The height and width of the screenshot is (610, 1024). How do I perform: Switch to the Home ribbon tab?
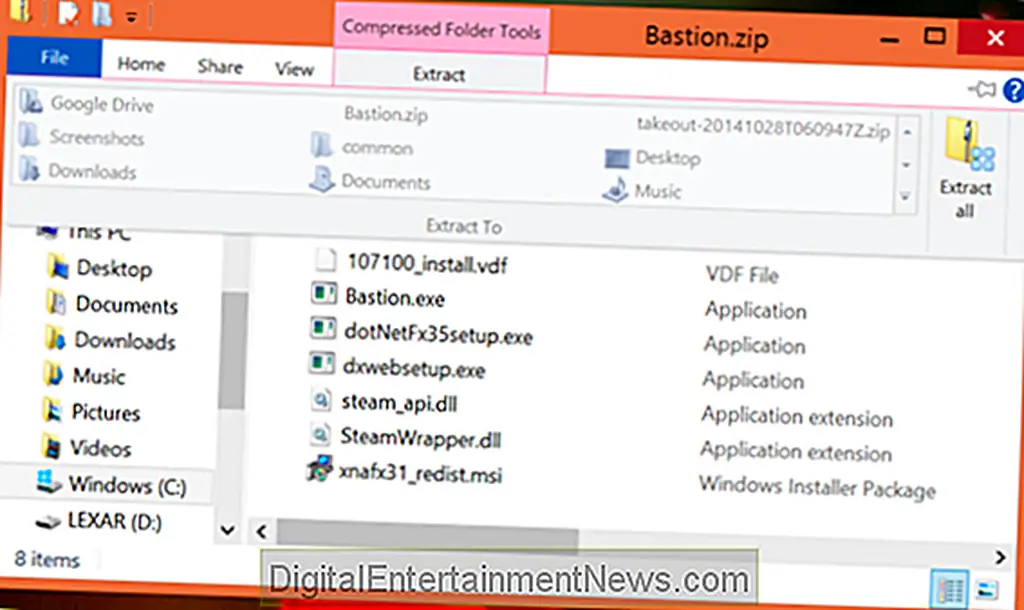[141, 63]
